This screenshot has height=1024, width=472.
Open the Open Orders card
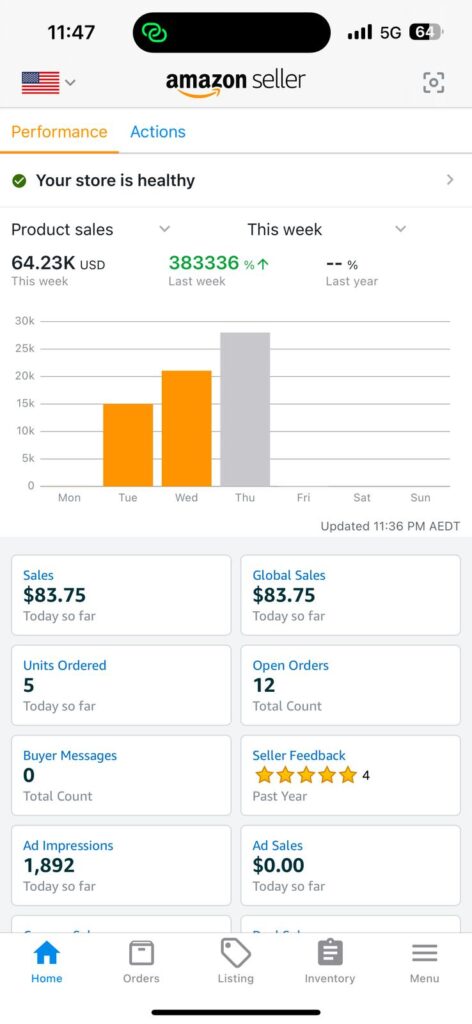[351, 685]
